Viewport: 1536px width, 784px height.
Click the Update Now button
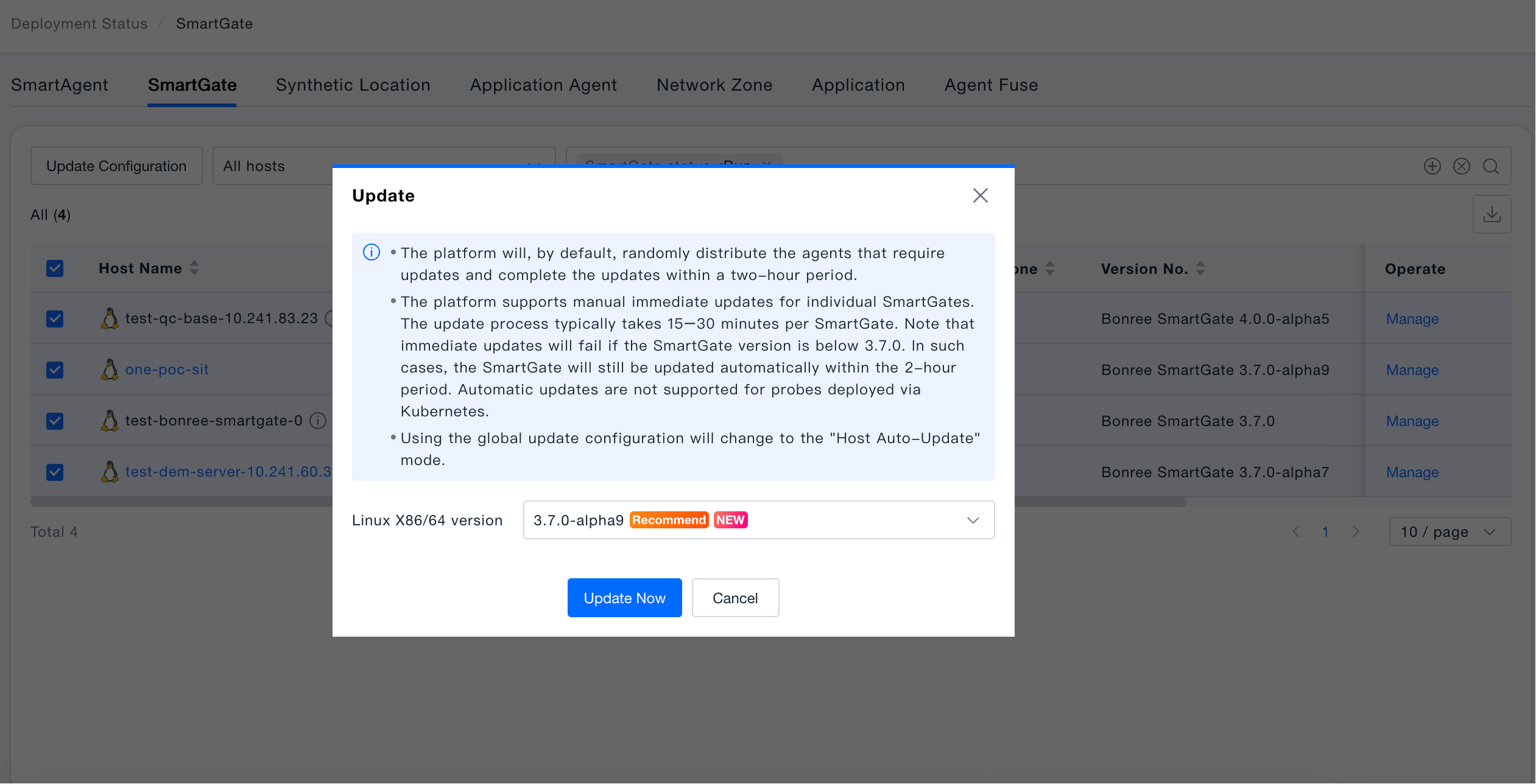[624, 598]
